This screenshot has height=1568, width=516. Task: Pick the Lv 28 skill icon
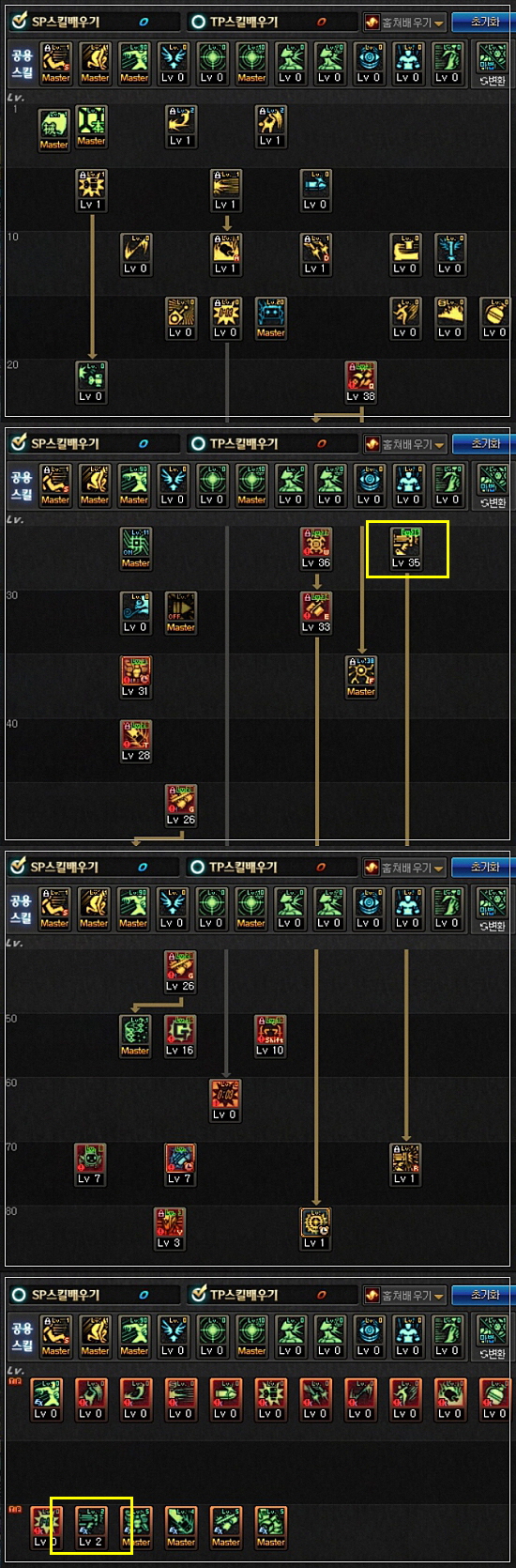[135, 740]
